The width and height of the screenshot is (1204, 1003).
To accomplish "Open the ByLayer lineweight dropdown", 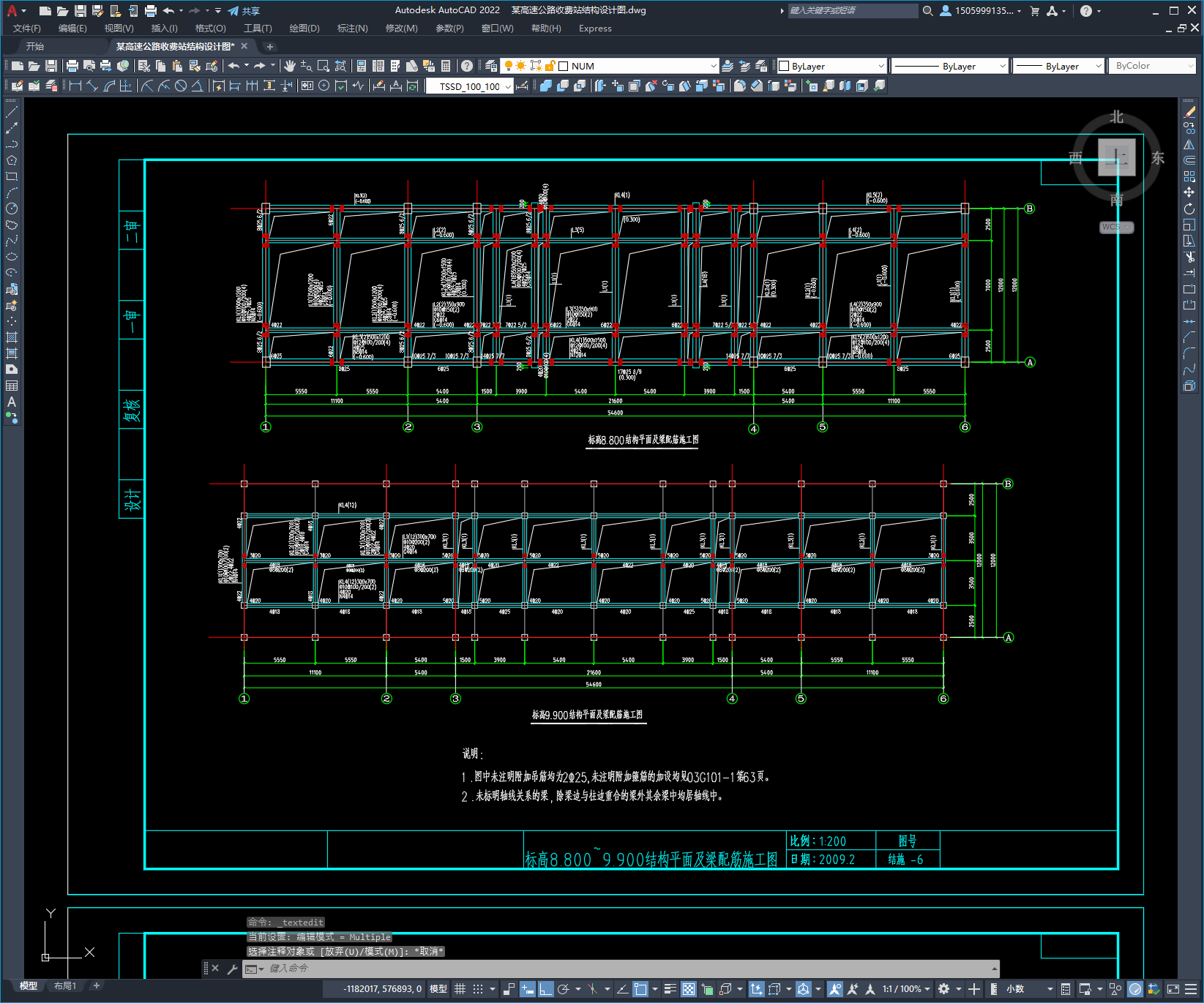I will (x=1058, y=66).
